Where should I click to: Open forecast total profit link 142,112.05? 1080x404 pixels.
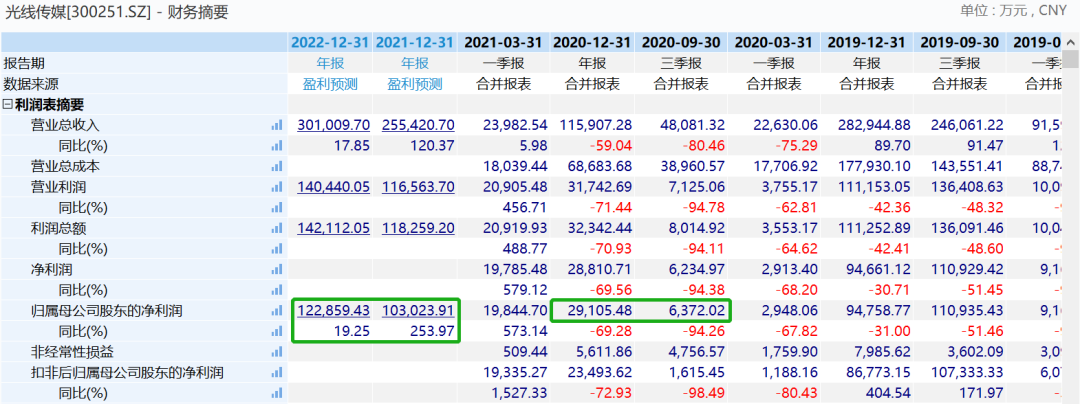coord(334,228)
